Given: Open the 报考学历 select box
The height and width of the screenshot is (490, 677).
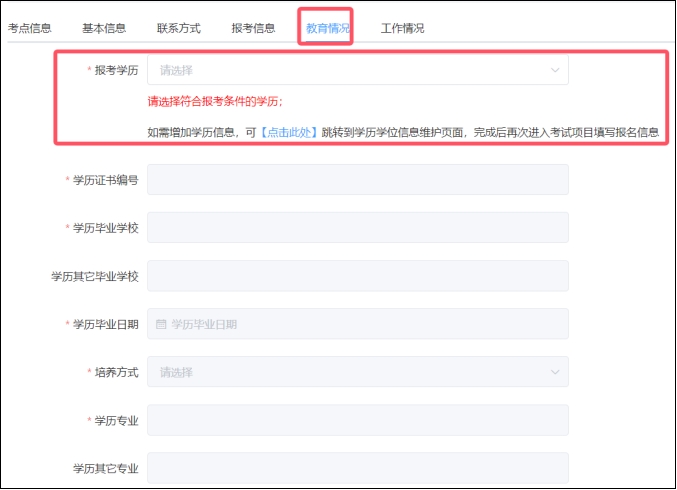Looking at the screenshot, I should click(350, 70).
